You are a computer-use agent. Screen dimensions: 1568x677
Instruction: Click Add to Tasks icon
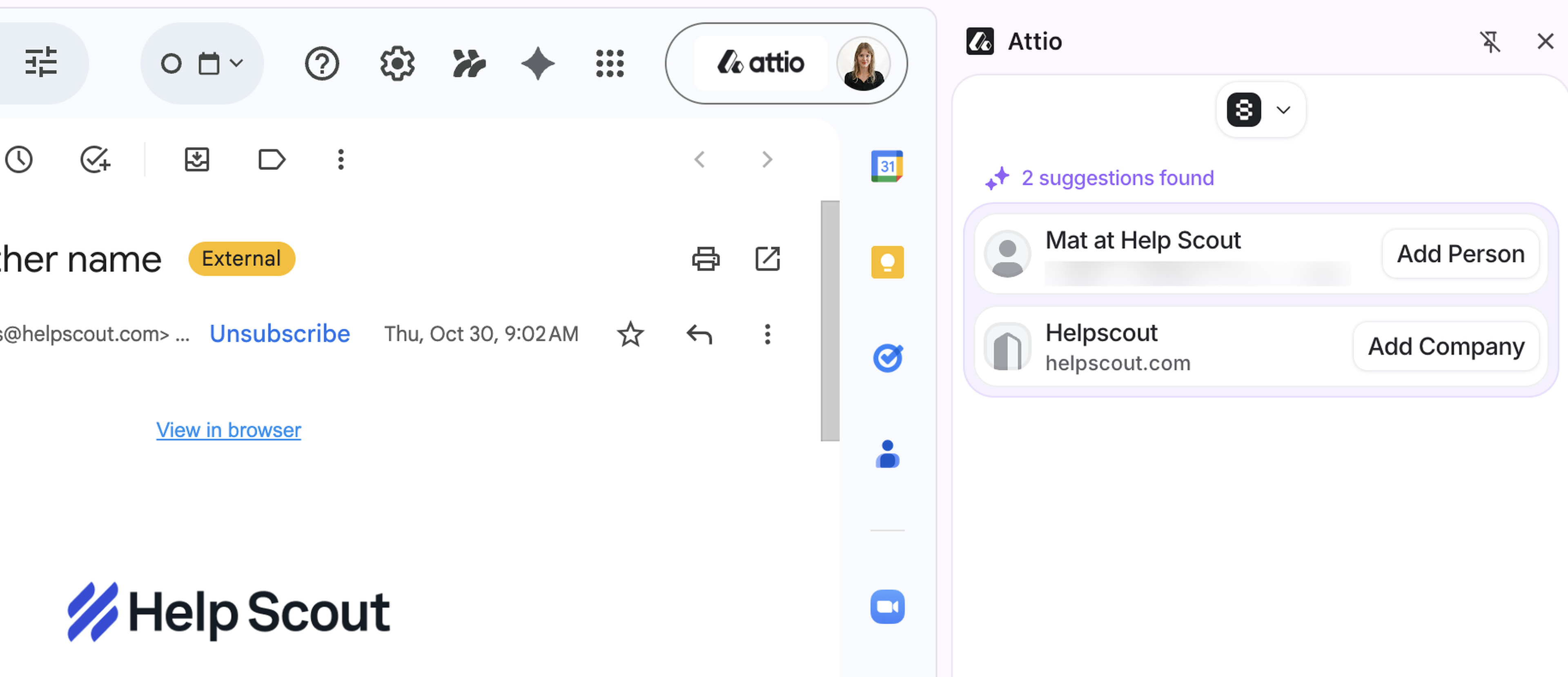tap(96, 160)
